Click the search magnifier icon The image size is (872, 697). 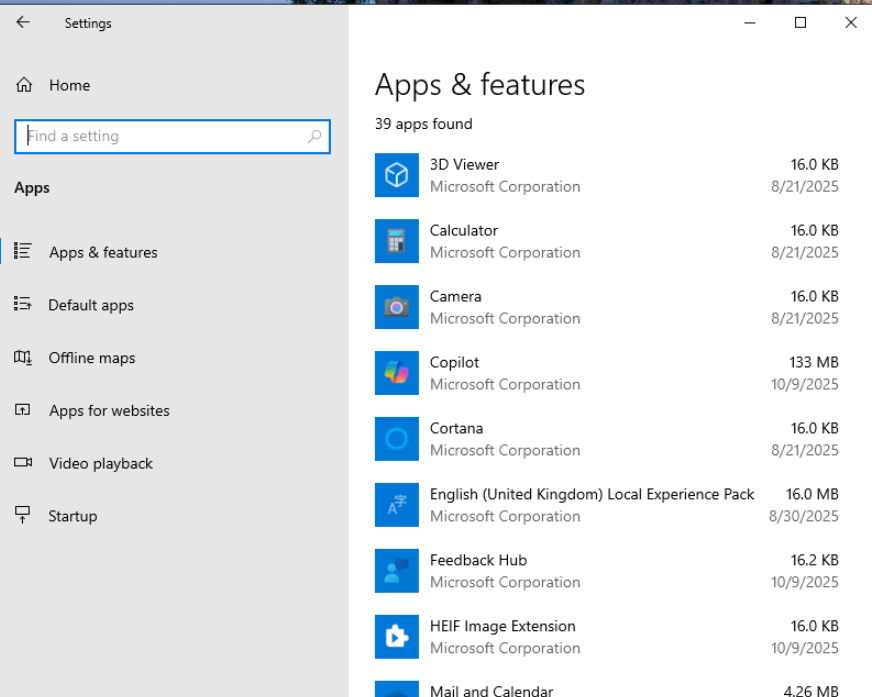[314, 137]
